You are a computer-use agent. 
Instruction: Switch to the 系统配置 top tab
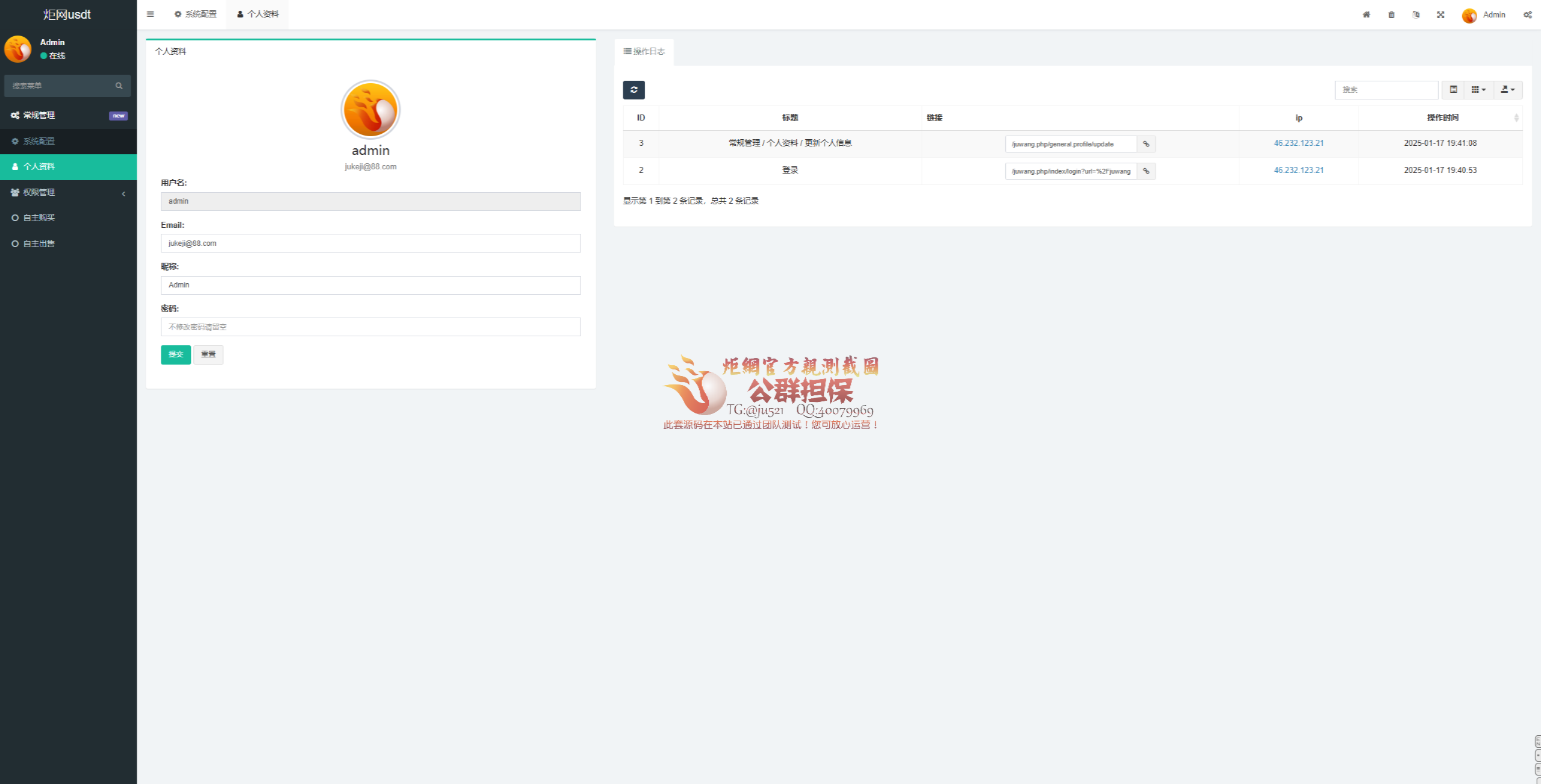pyautogui.click(x=195, y=14)
